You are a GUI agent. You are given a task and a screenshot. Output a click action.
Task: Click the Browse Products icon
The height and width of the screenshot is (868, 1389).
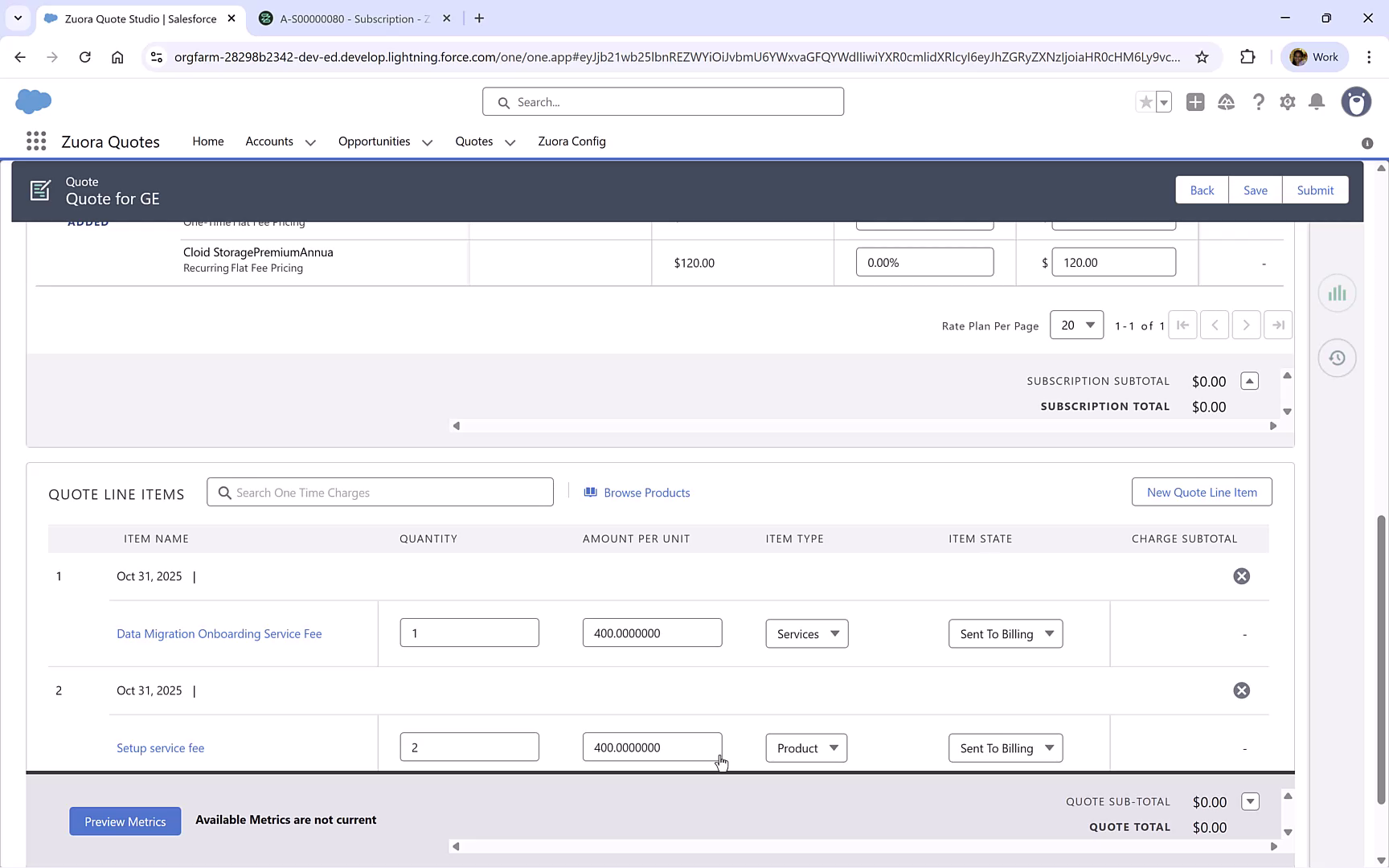click(591, 492)
